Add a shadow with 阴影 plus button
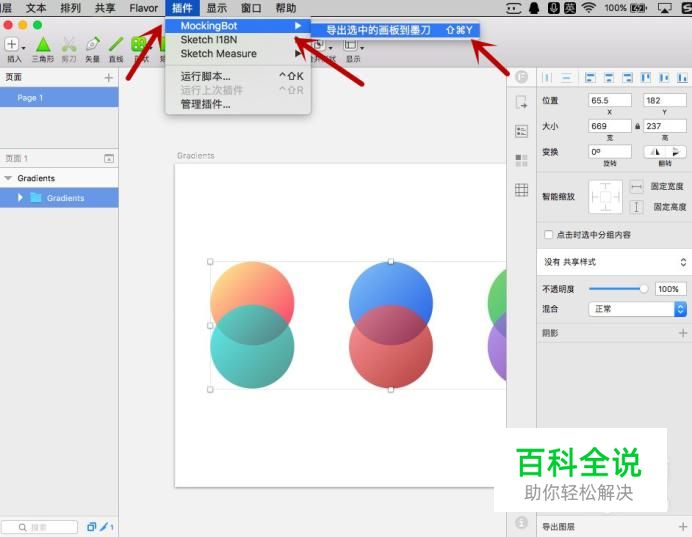The image size is (692, 537). (x=683, y=333)
